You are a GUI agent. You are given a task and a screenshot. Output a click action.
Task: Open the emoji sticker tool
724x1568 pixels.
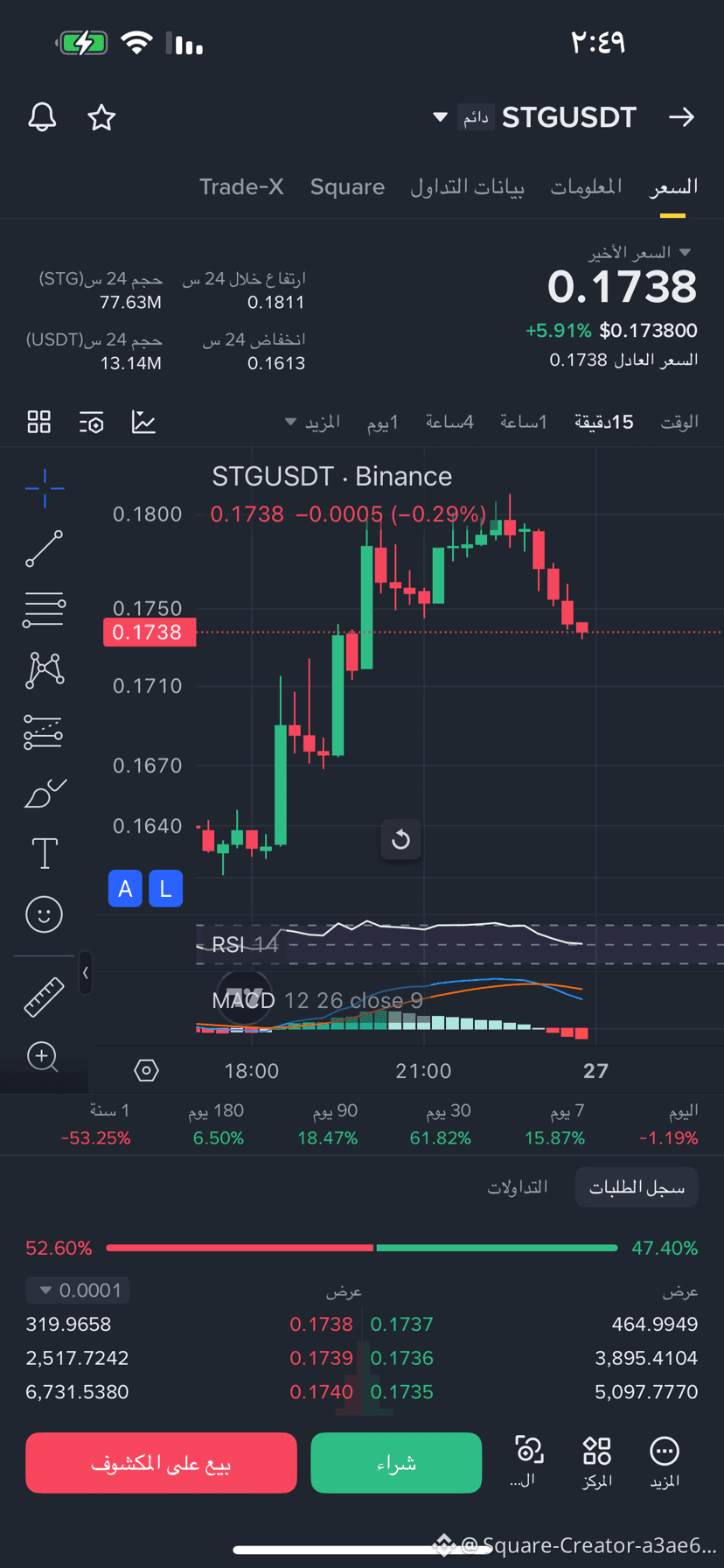point(45,914)
